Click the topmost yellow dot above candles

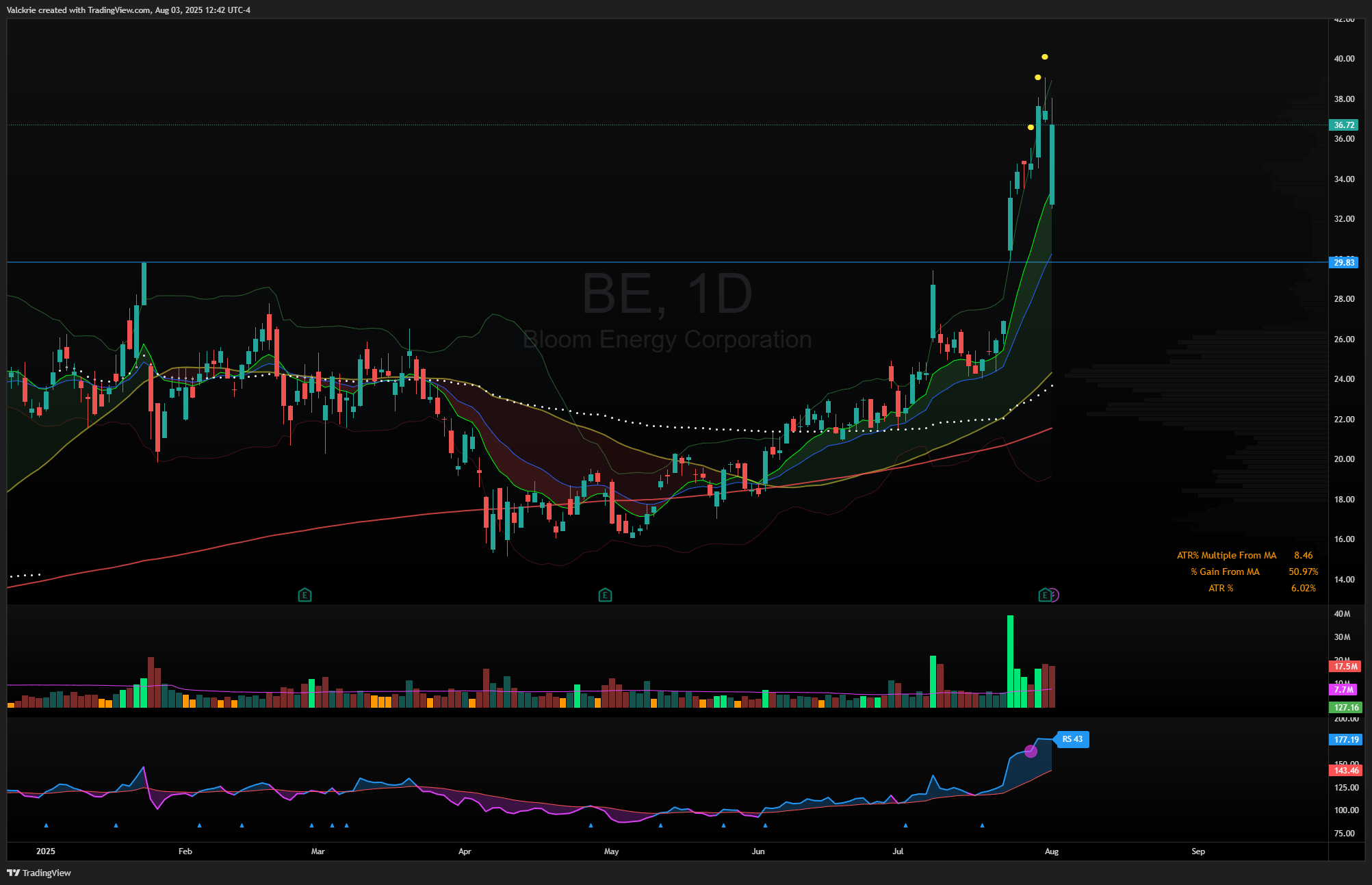pos(1045,57)
